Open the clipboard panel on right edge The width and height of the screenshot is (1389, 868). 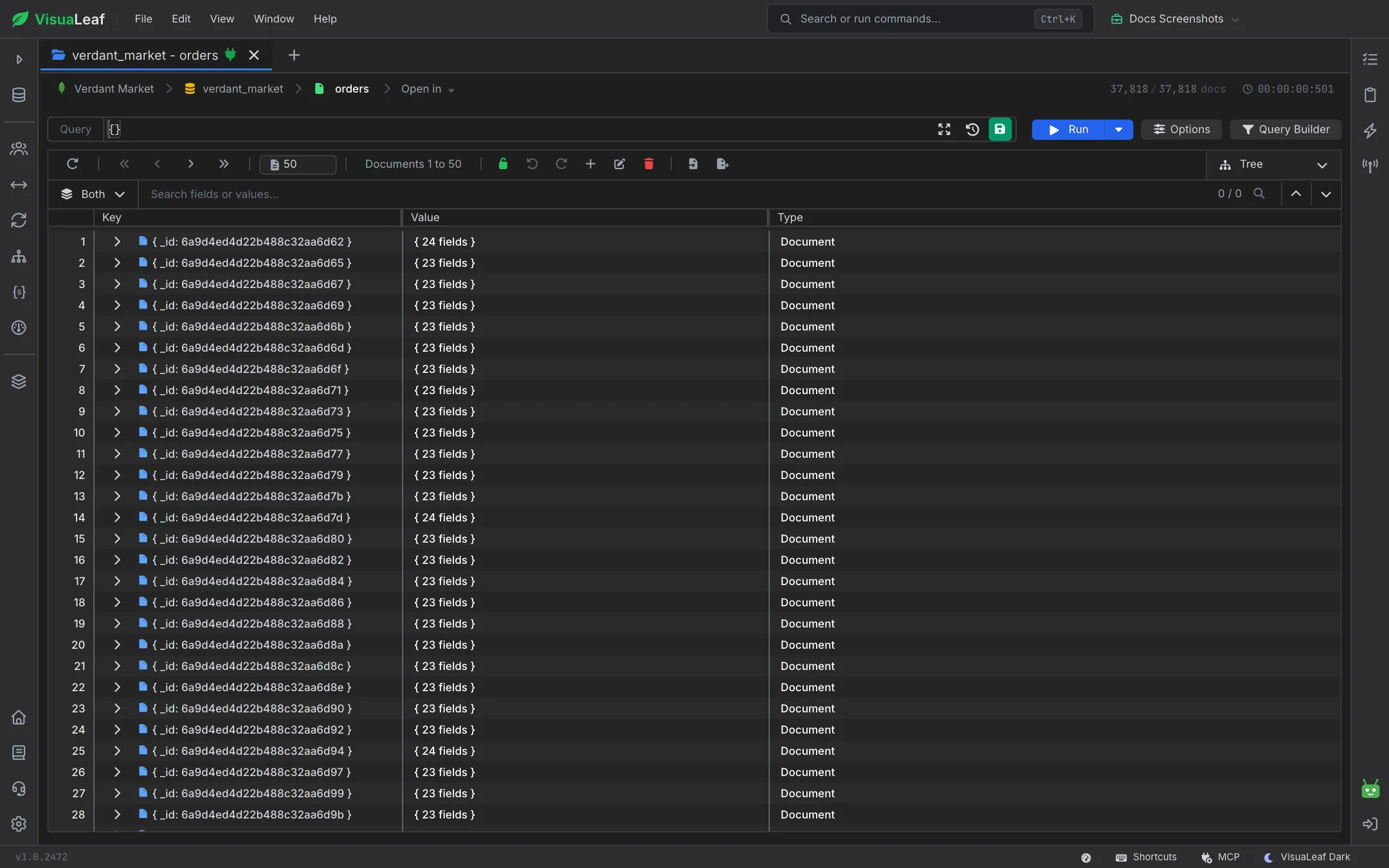(x=1370, y=95)
